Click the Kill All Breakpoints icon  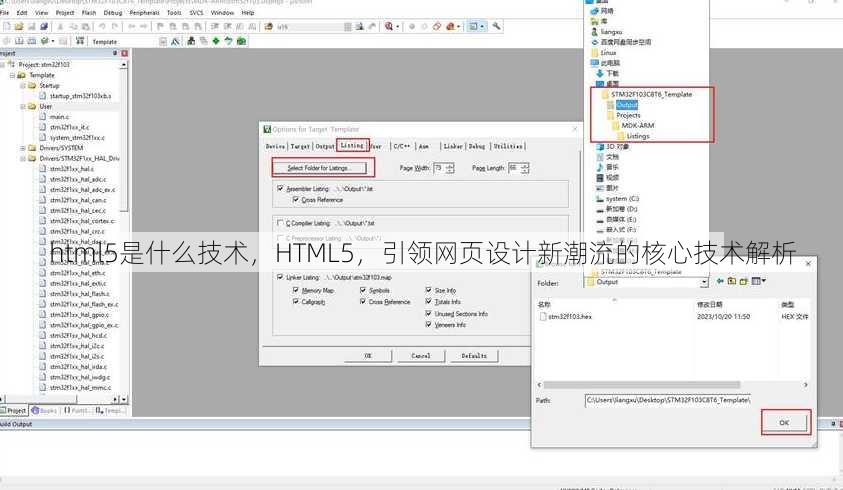click(450, 26)
